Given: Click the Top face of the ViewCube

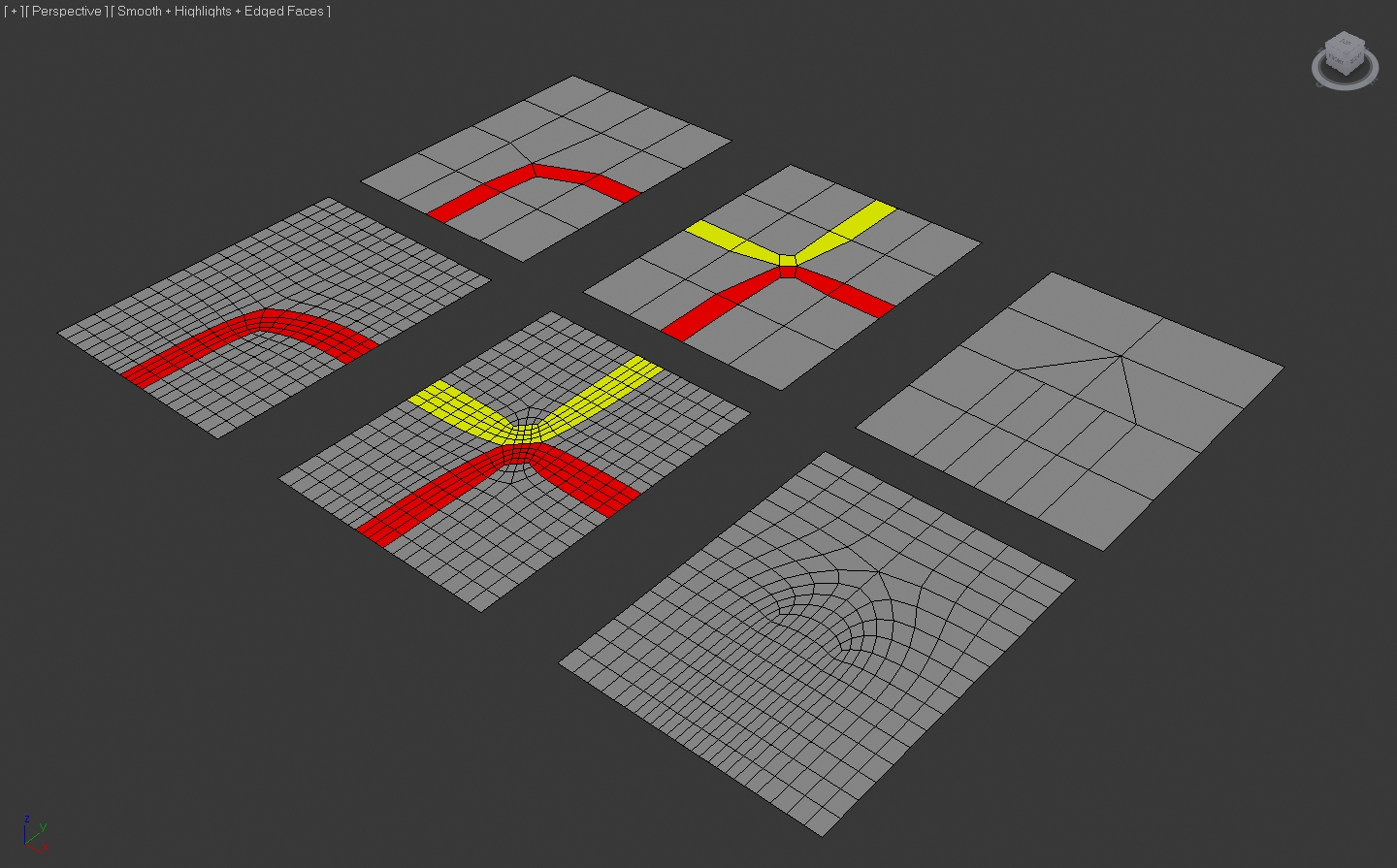Looking at the screenshot, I should pyautogui.click(x=1345, y=43).
